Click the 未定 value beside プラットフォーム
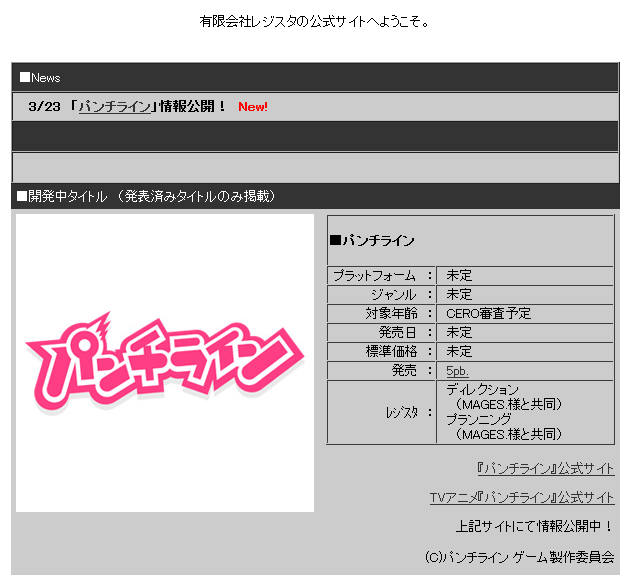 tap(459, 276)
